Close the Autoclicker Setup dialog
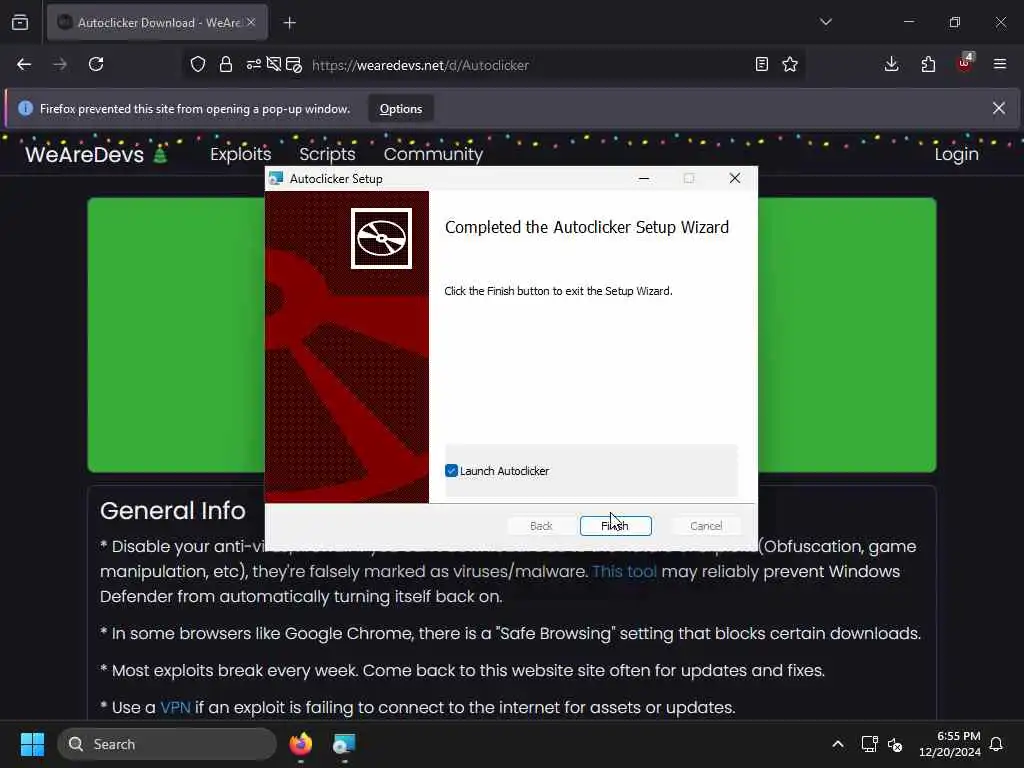 coord(735,178)
